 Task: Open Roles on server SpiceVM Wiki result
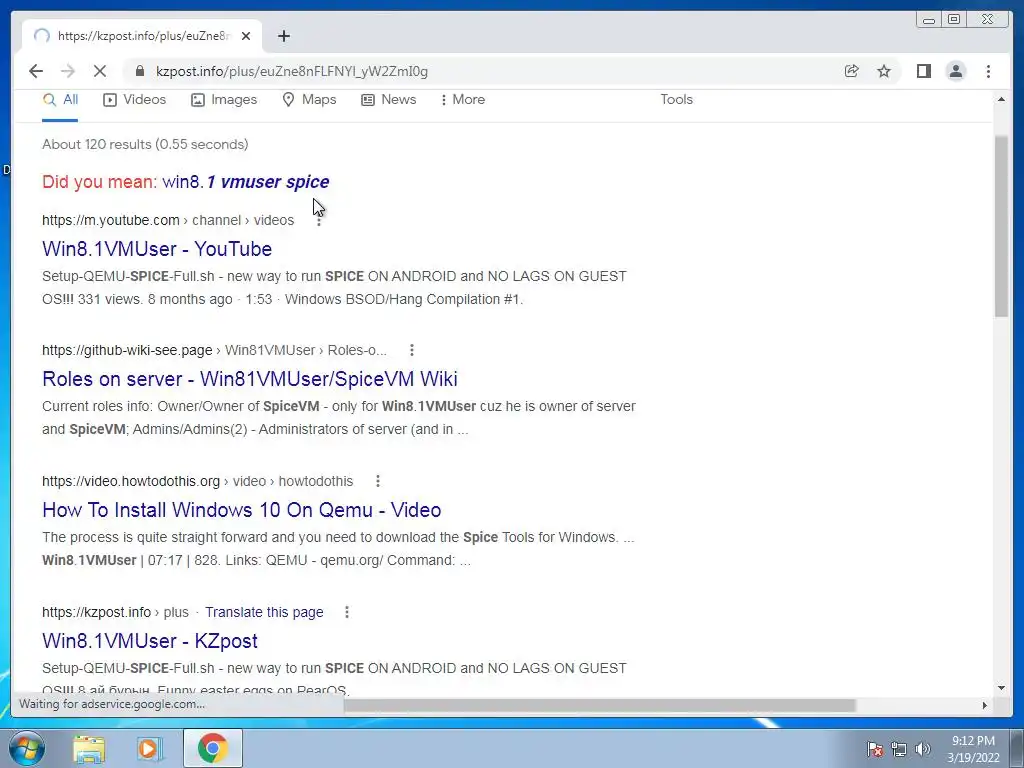[x=249, y=379]
